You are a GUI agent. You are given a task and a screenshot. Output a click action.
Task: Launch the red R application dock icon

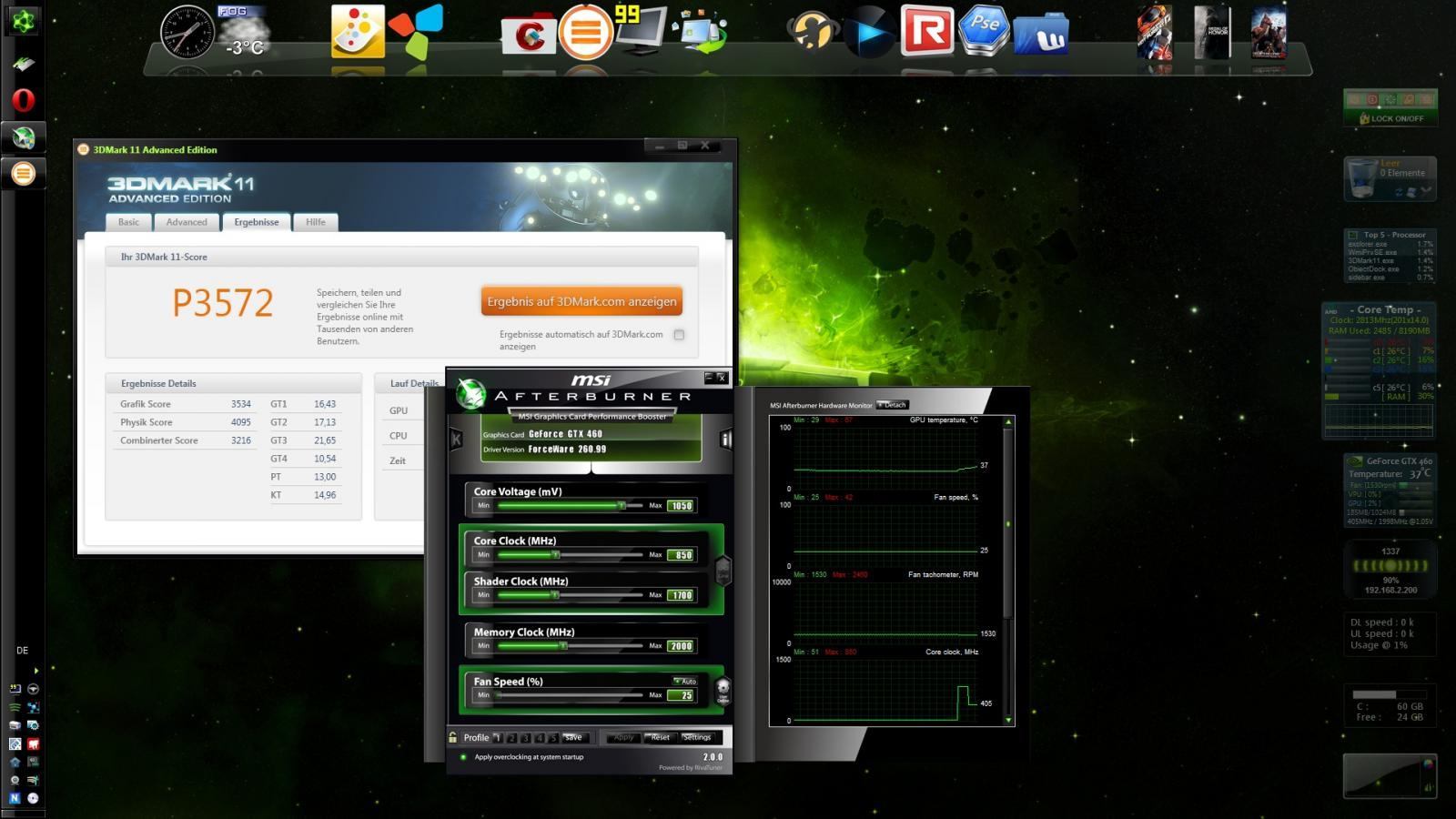click(x=926, y=30)
